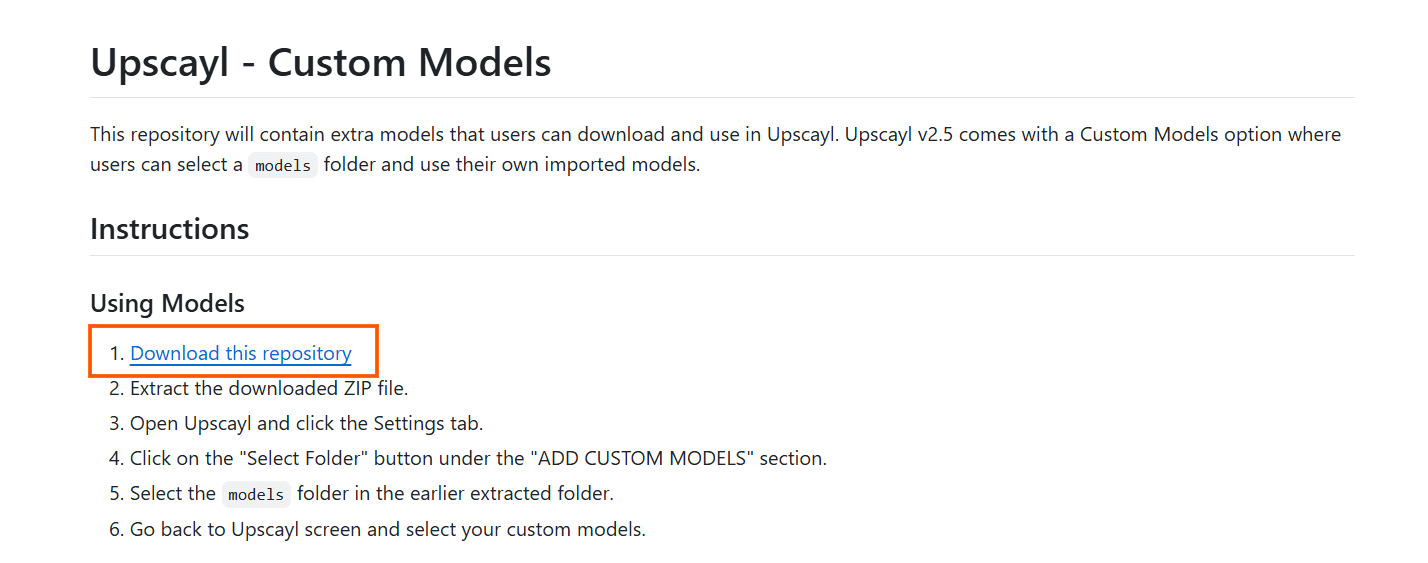Click the "Extract the downloaded ZIP file" step

[x=269, y=388]
